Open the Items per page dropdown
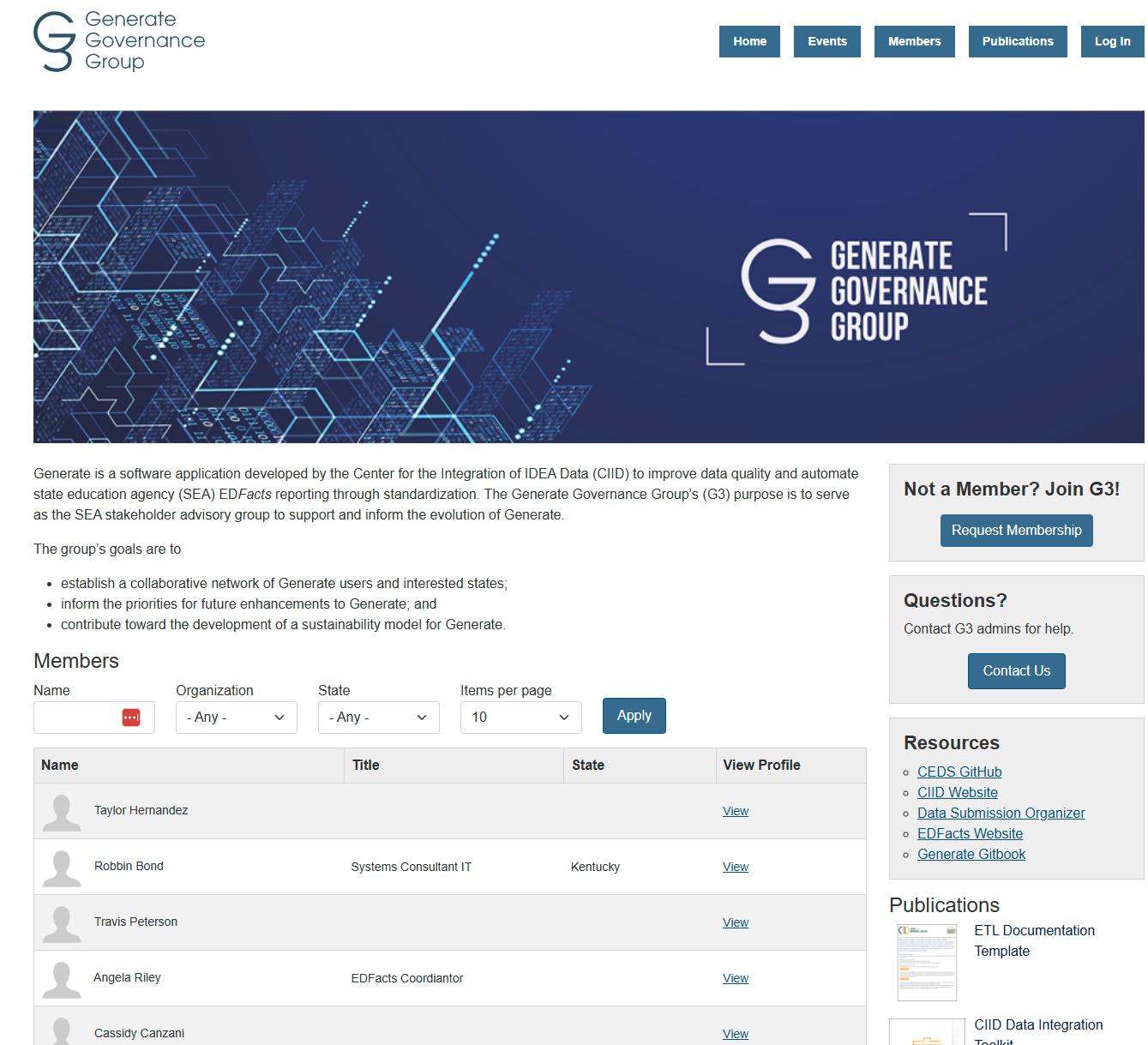 tap(521, 718)
